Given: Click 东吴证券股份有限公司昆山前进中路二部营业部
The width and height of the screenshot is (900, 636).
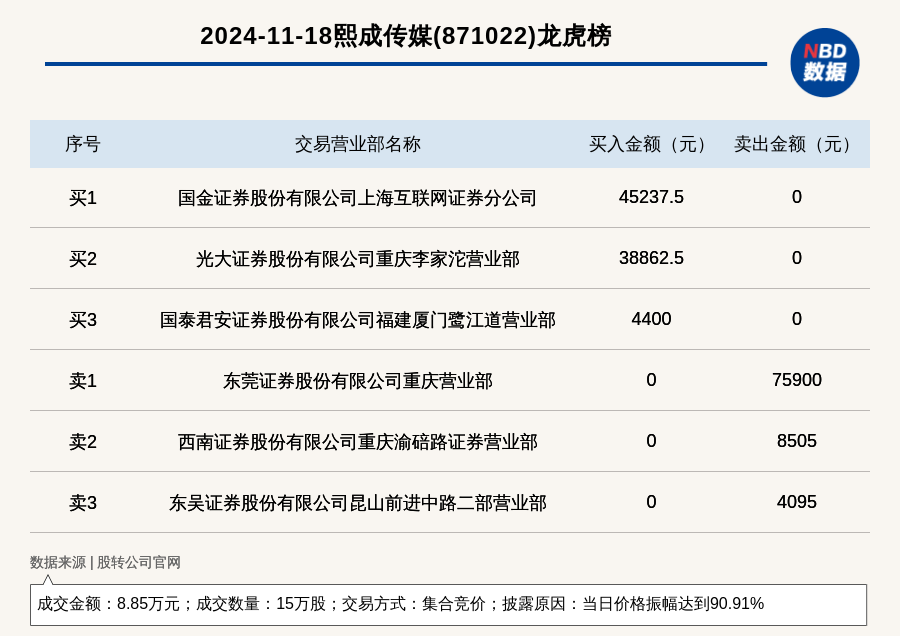Looking at the screenshot, I should (x=358, y=503).
